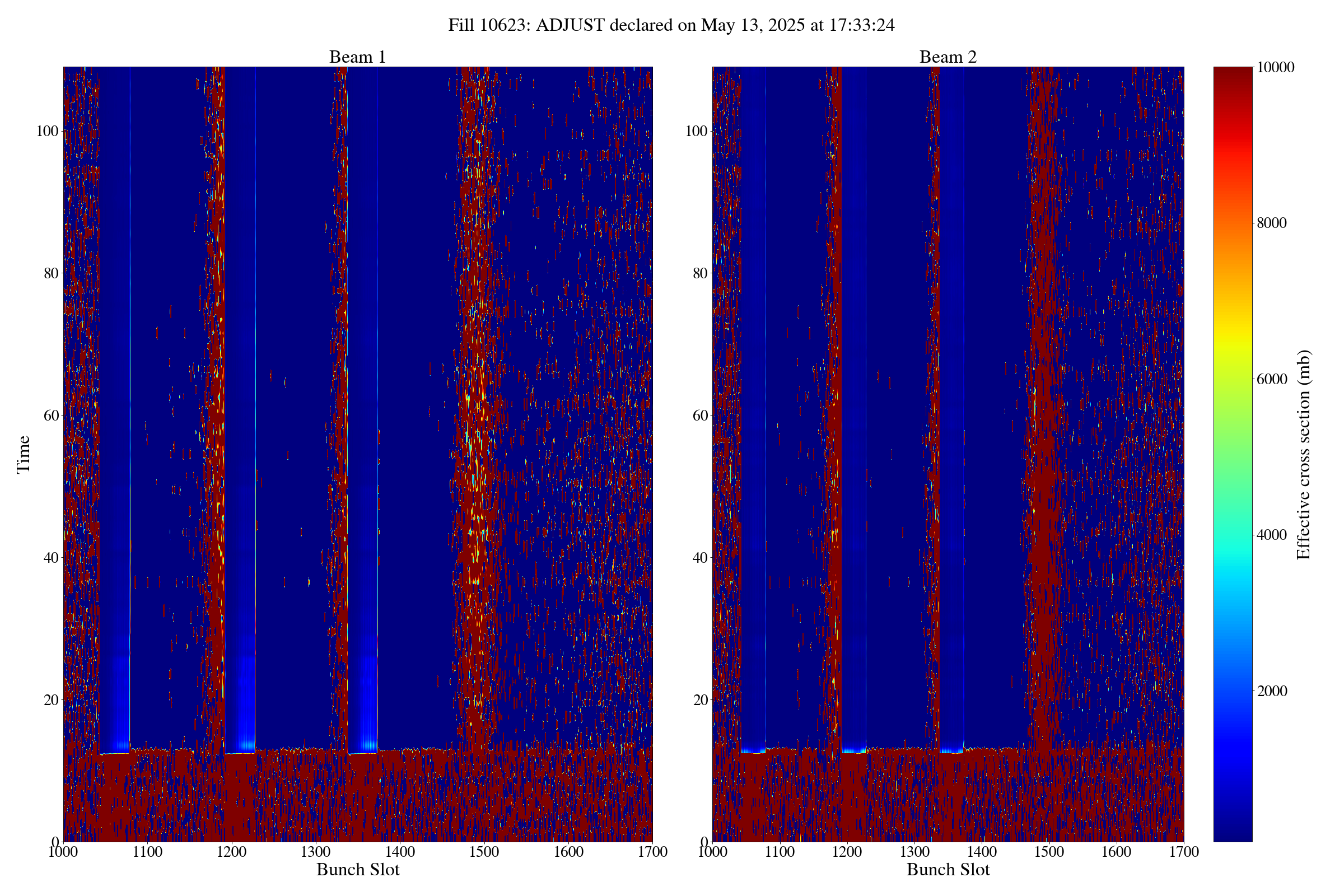Click colorbar tick value 2000
The width and height of the screenshot is (1344, 896).
(x=1271, y=691)
